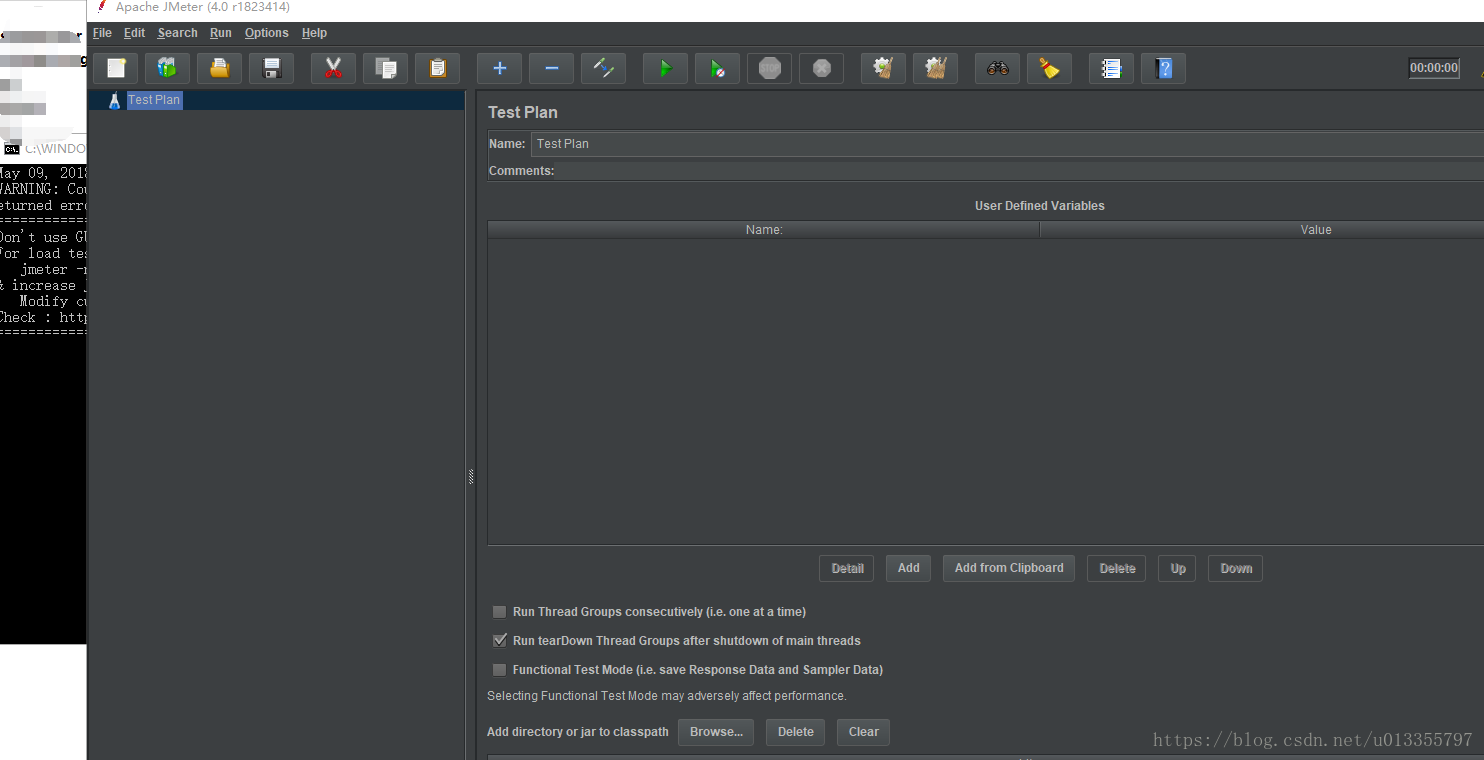This screenshot has width=1484, height=760.
Task: Click the Clear results icon
Action: (x=883, y=68)
